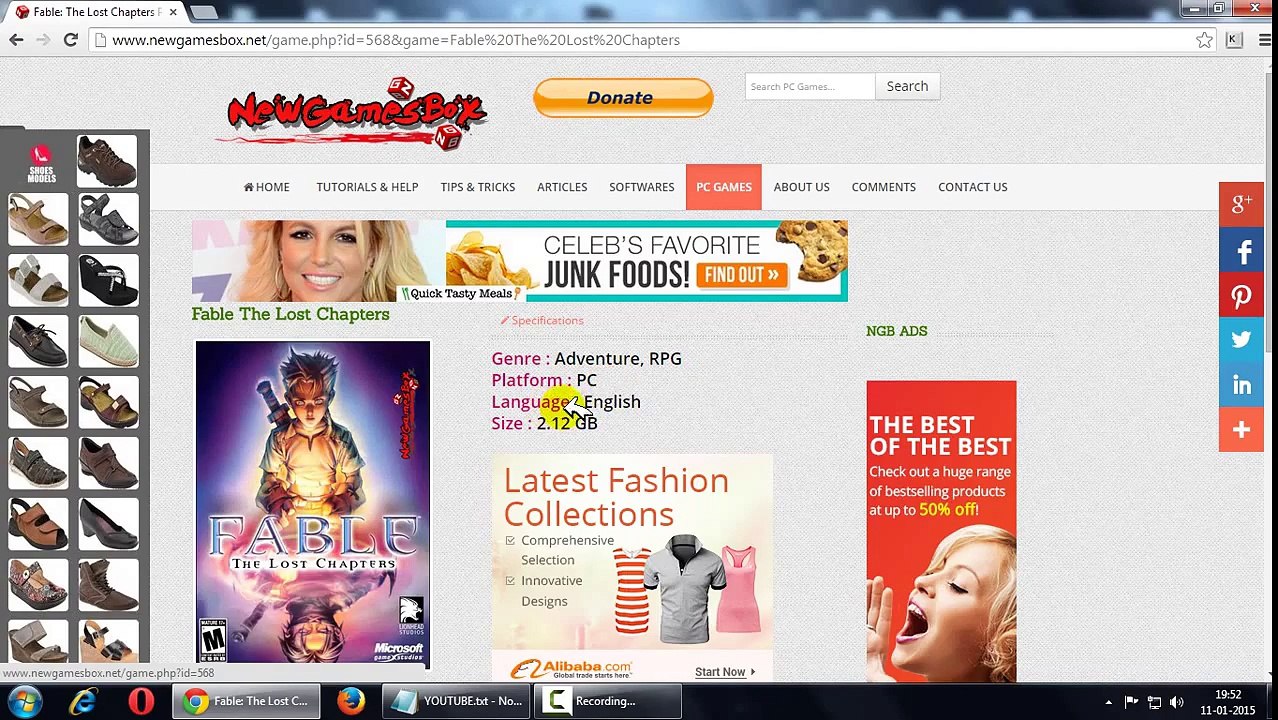This screenshot has width=1278, height=720.
Task: Open SOFTWARES menu item
Action: [642, 187]
